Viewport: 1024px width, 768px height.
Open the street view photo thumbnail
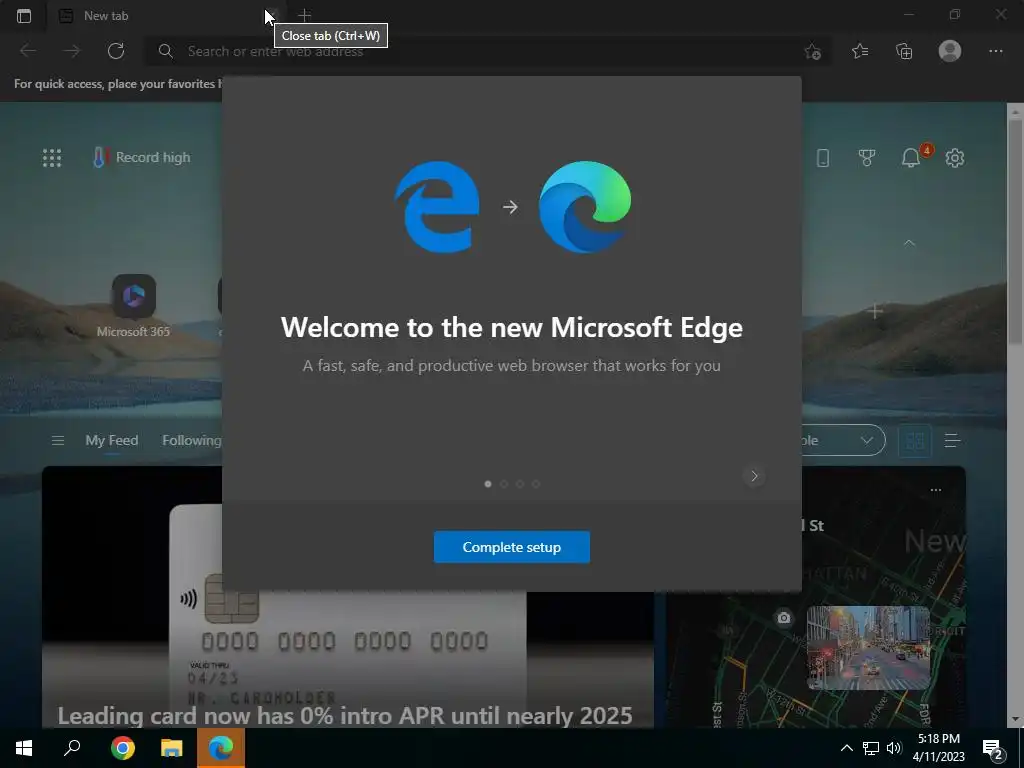click(x=869, y=648)
